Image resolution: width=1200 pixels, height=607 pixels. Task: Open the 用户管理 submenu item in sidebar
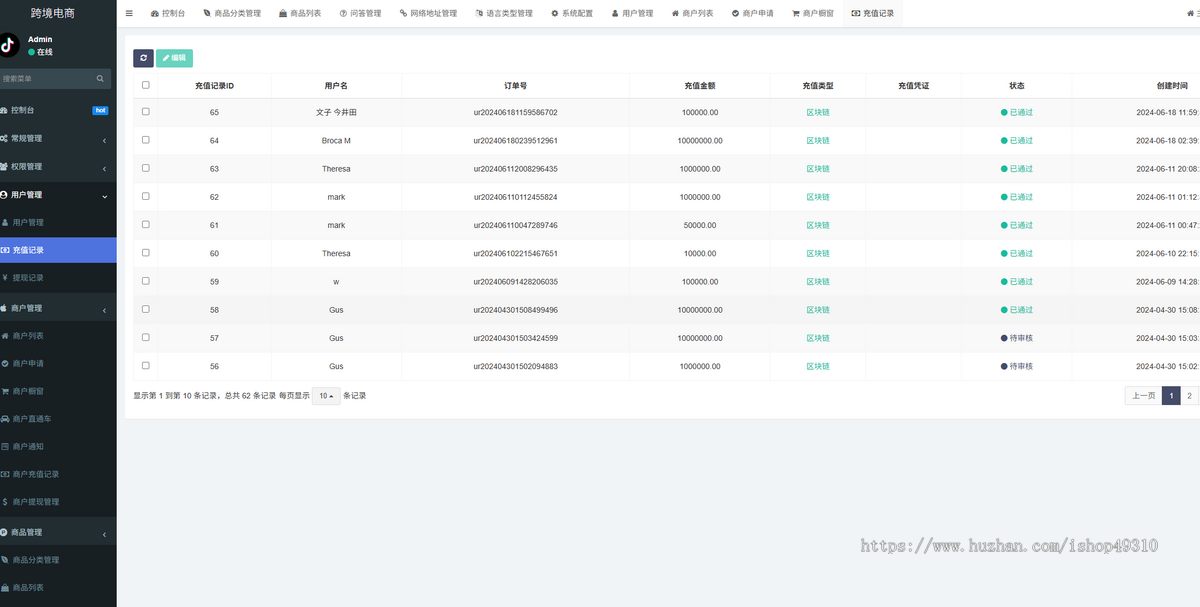coord(58,222)
